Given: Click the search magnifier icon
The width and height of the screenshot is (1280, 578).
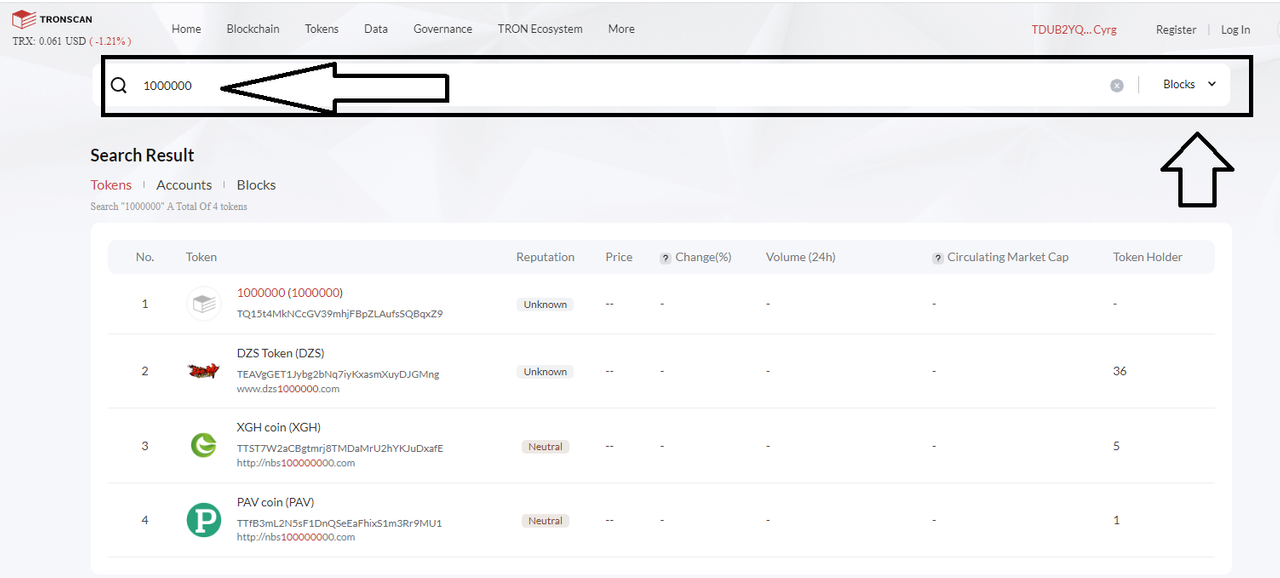Looking at the screenshot, I should pyautogui.click(x=119, y=85).
